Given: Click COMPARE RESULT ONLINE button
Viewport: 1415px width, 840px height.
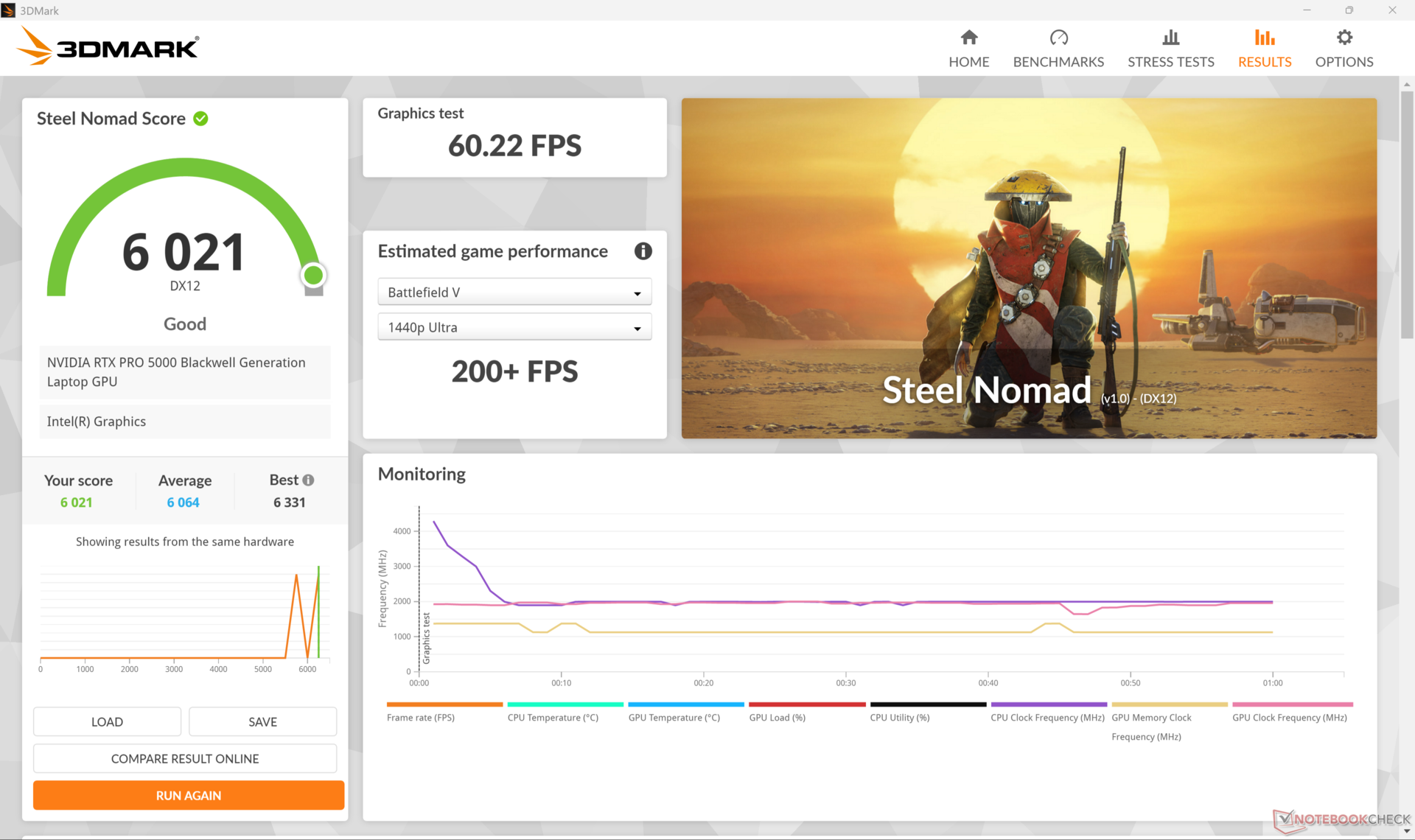Looking at the screenshot, I should [x=184, y=758].
